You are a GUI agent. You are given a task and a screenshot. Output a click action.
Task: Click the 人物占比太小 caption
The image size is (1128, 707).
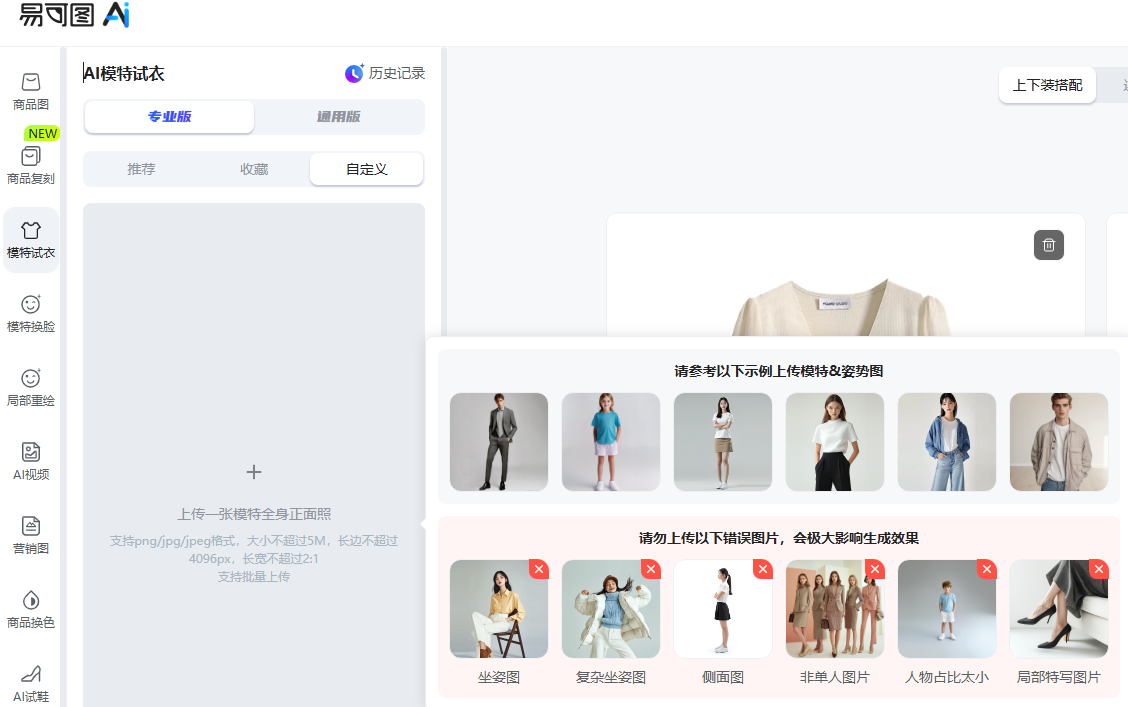click(947, 678)
